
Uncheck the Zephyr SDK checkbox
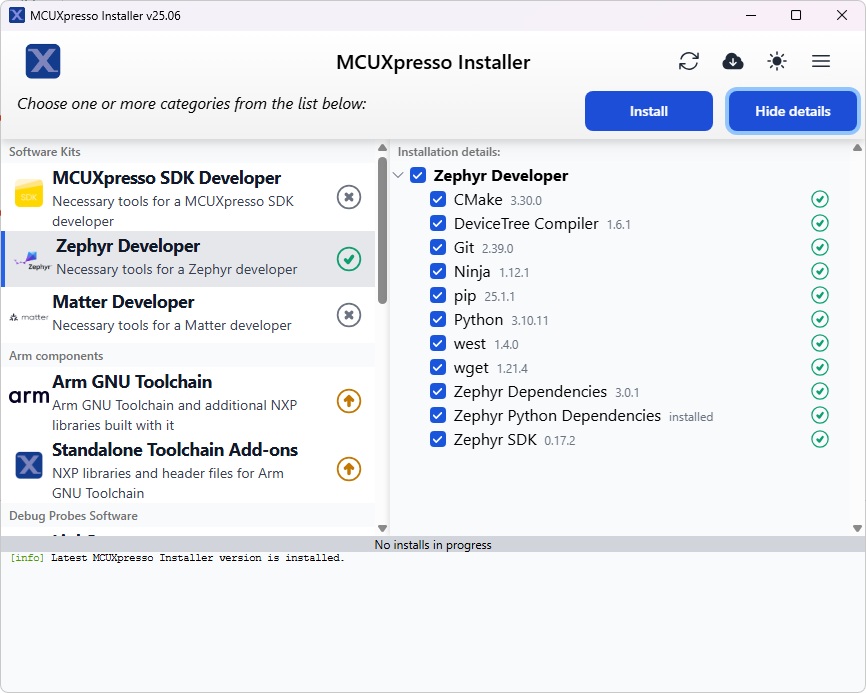point(438,440)
